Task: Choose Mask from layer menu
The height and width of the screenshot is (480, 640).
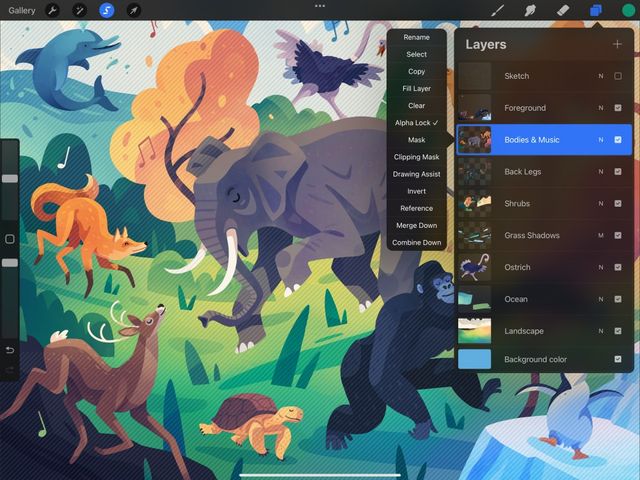Action: [416, 140]
